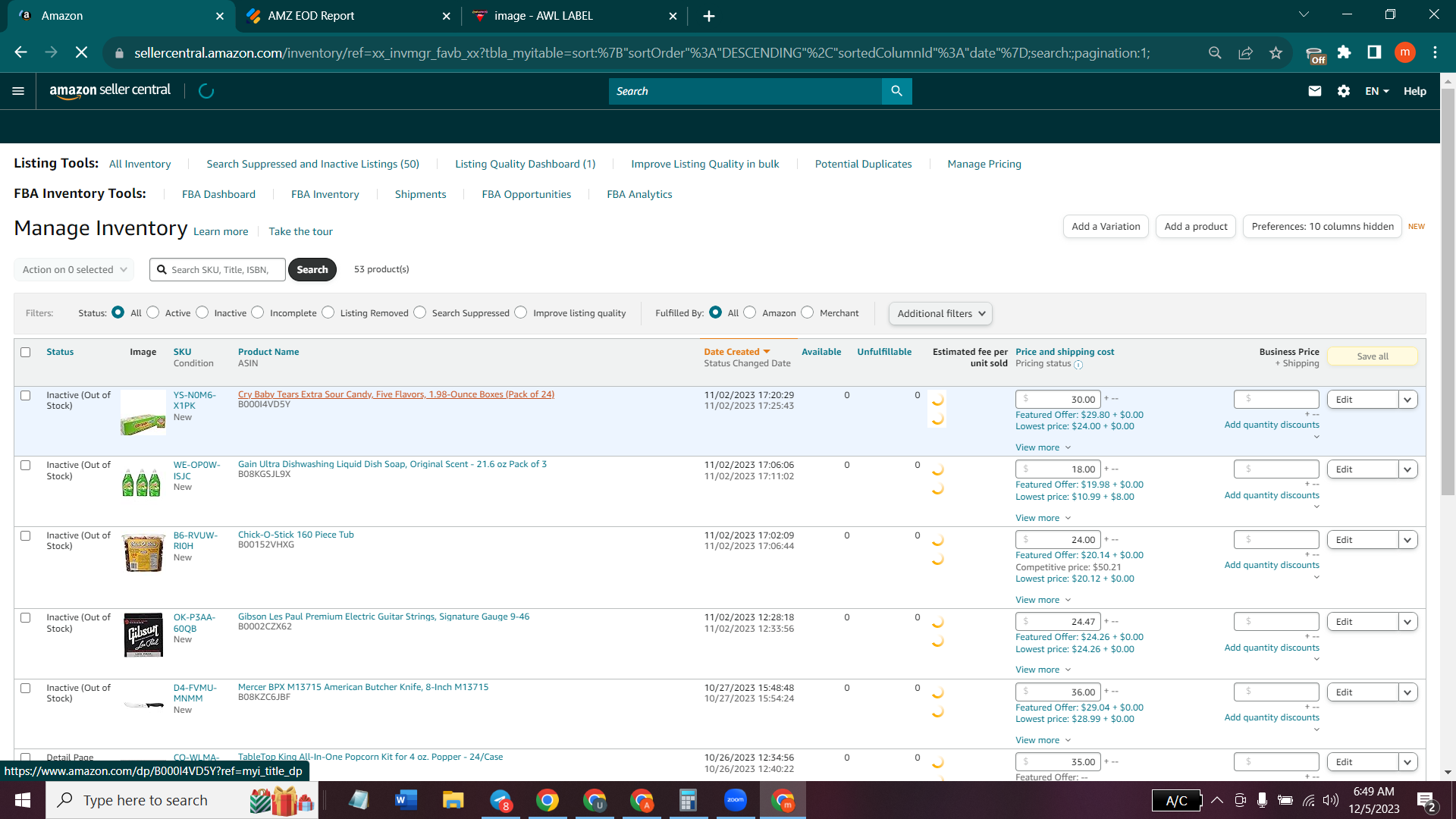Viewport: 1456px width, 819px height.
Task: Expand View more for Cry Baby Tears pricing
Action: click(x=1043, y=447)
